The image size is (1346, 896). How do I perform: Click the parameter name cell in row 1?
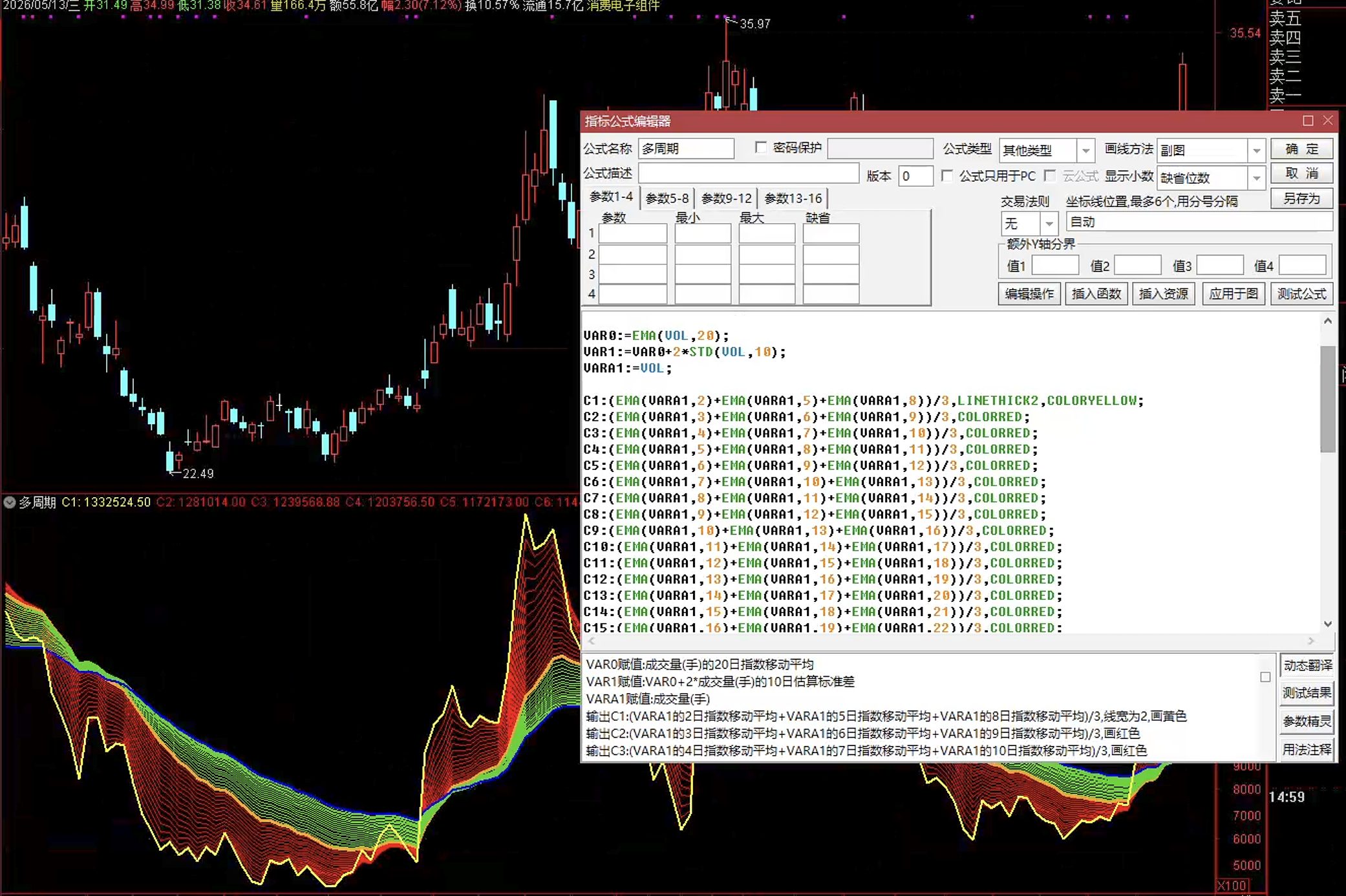[632, 233]
